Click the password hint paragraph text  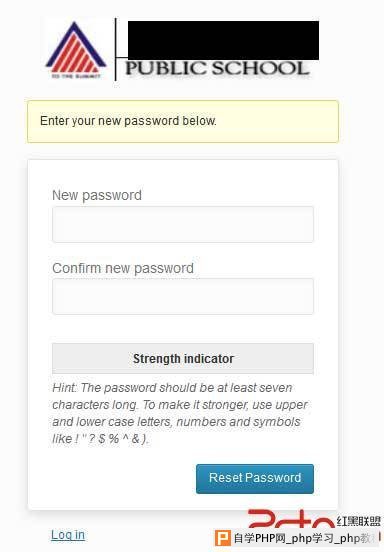tap(180, 413)
